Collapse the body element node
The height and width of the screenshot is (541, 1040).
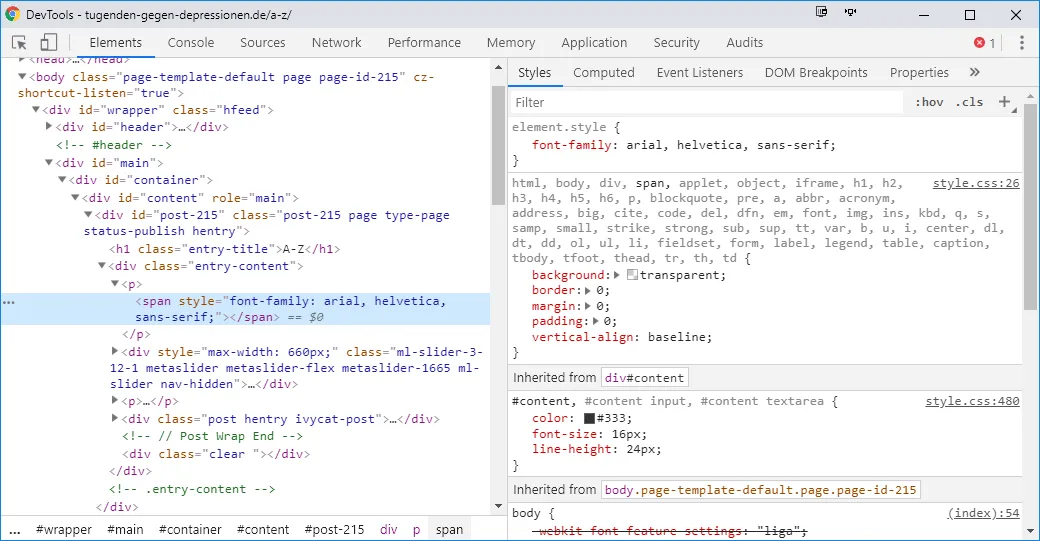point(22,76)
